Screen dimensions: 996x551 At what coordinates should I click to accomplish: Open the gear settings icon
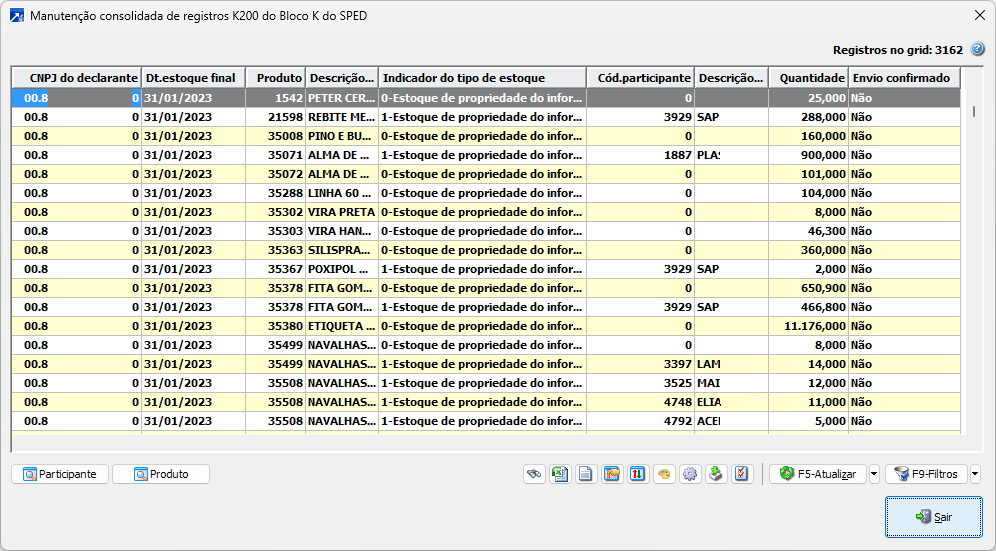pyautogui.click(x=689, y=474)
